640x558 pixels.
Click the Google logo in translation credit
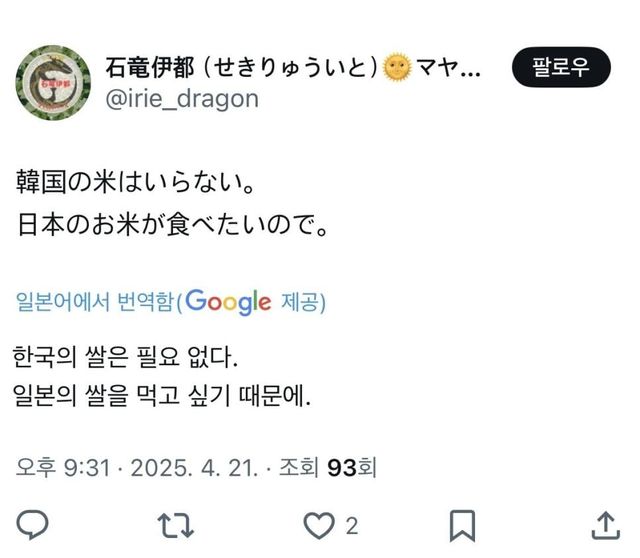tap(228, 301)
